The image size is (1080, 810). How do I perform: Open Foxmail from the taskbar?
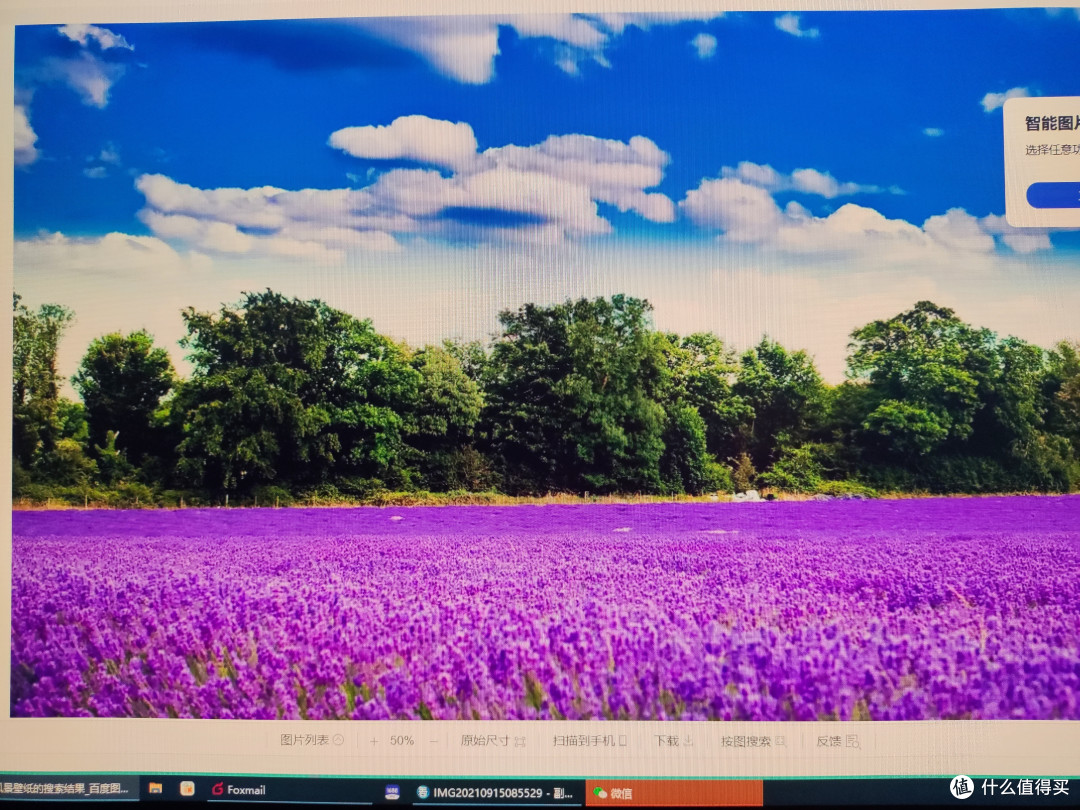coord(238,790)
